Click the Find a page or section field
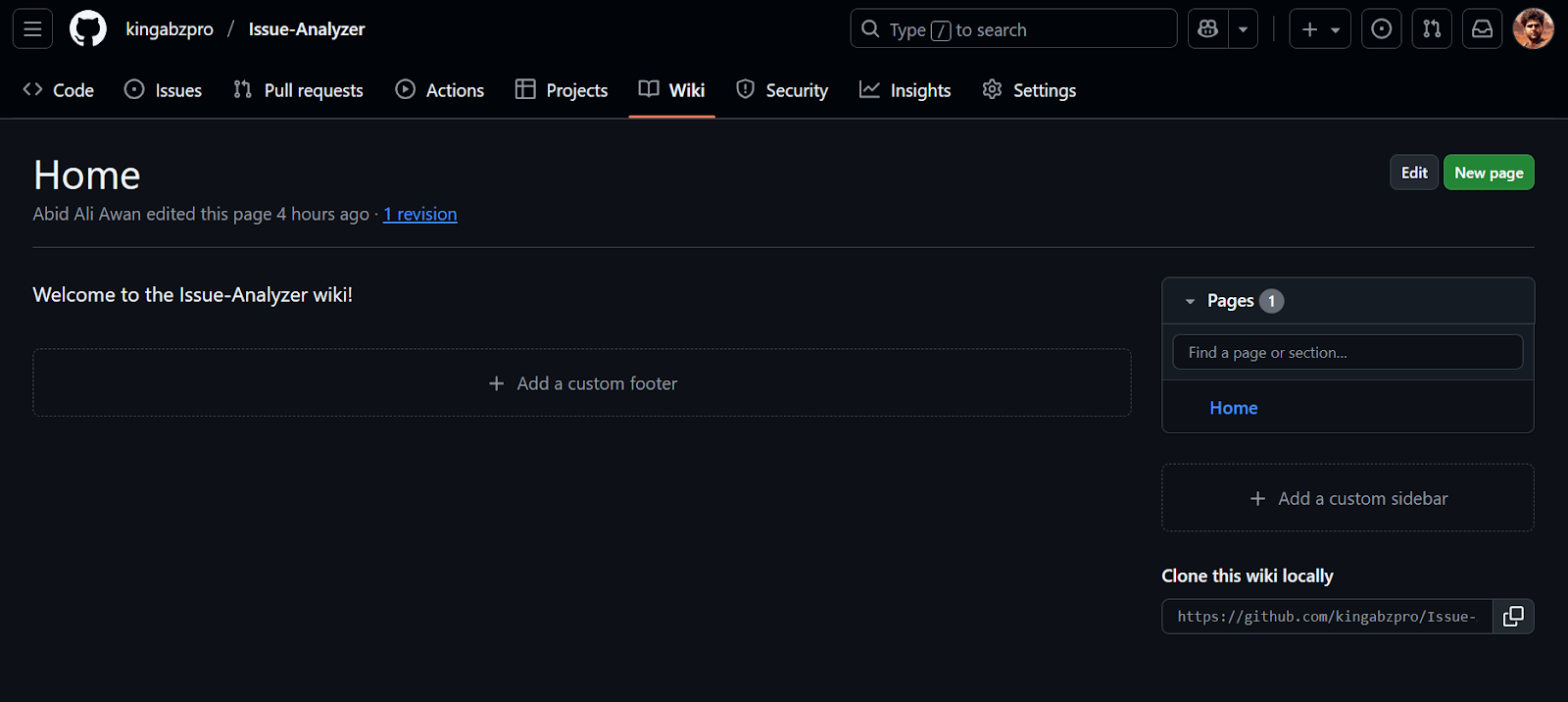Image resolution: width=1568 pixels, height=702 pixels. pyautogui.click(x=1347, y=352)
